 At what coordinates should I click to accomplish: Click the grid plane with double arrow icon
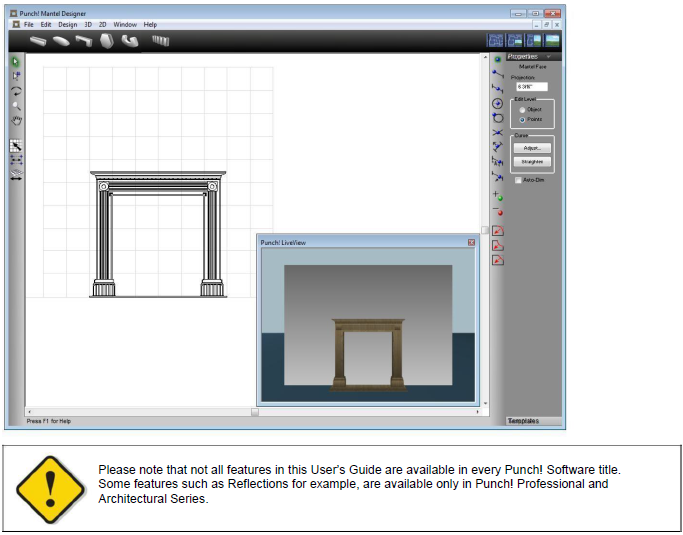(x=16, y=175)
